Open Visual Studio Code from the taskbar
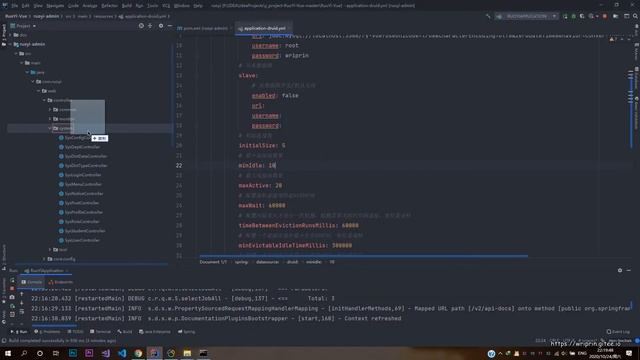Screen dimensions: 640x360 coord(122,353)
